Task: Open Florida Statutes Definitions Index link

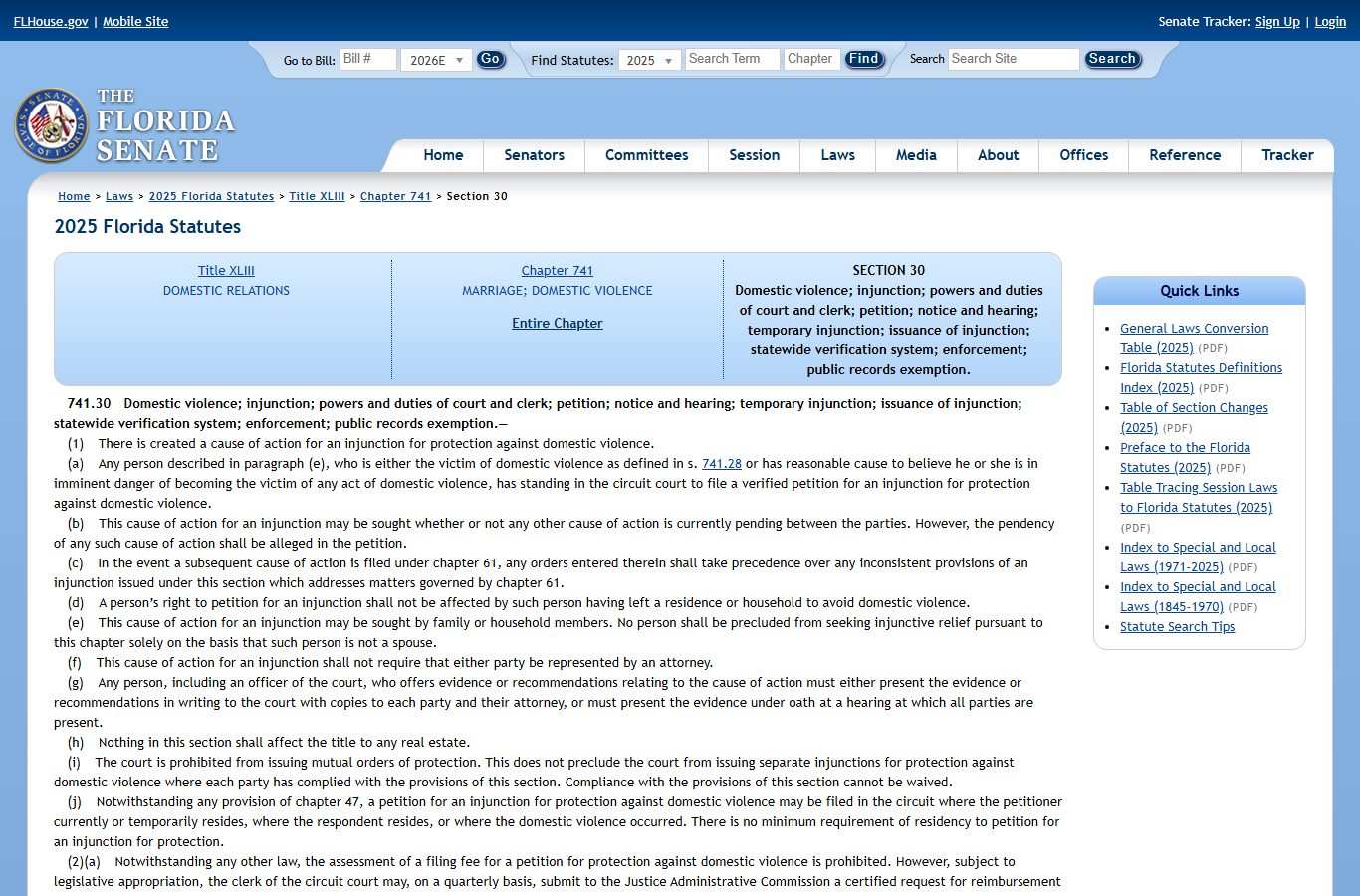Action: [x=1201, y=377]
